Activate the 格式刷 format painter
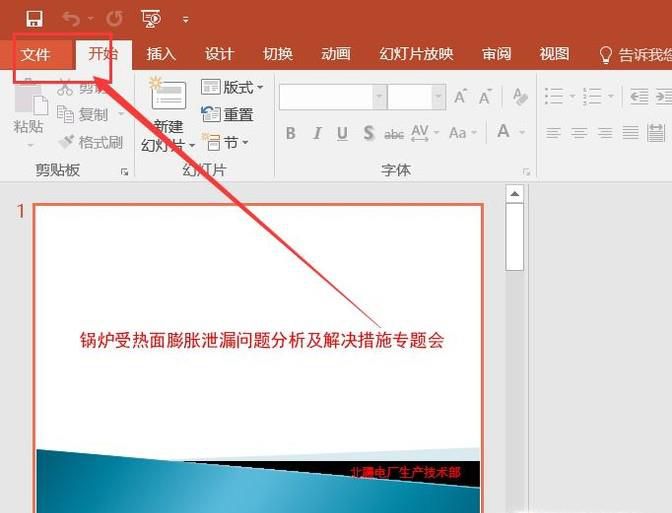 (91, 142)
